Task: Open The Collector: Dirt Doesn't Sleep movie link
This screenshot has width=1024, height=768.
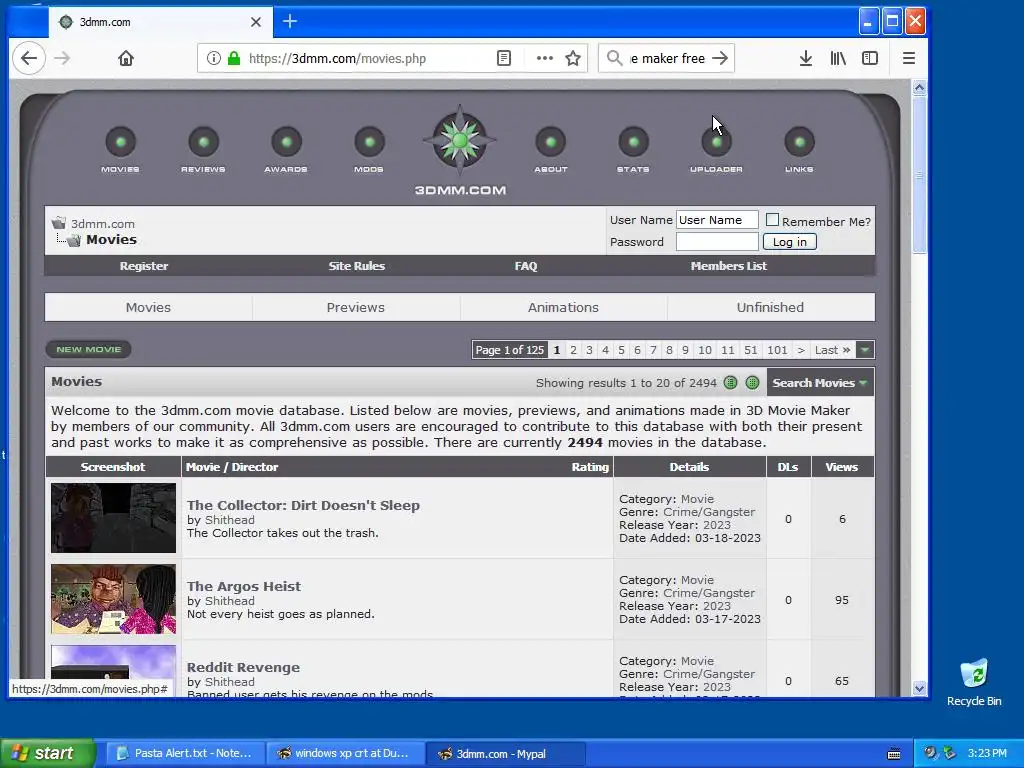Action: point(303,505)
